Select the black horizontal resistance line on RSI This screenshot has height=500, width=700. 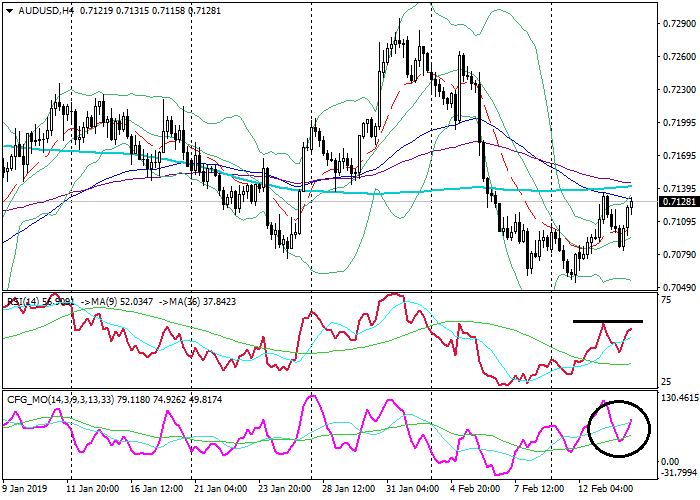[x=607, y=321]
